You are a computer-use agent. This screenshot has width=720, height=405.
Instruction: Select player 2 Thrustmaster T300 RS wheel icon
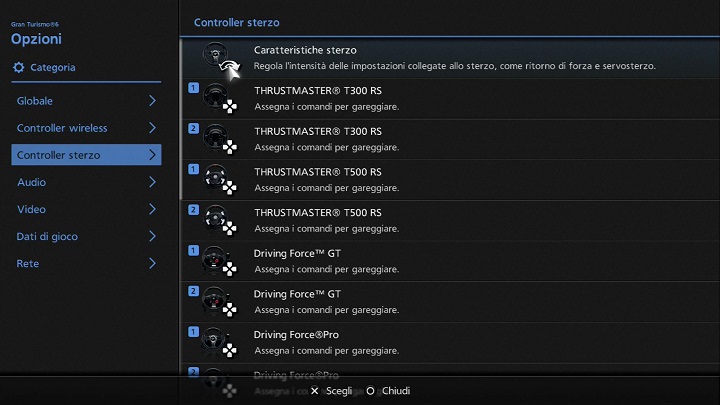coord(214,139)
